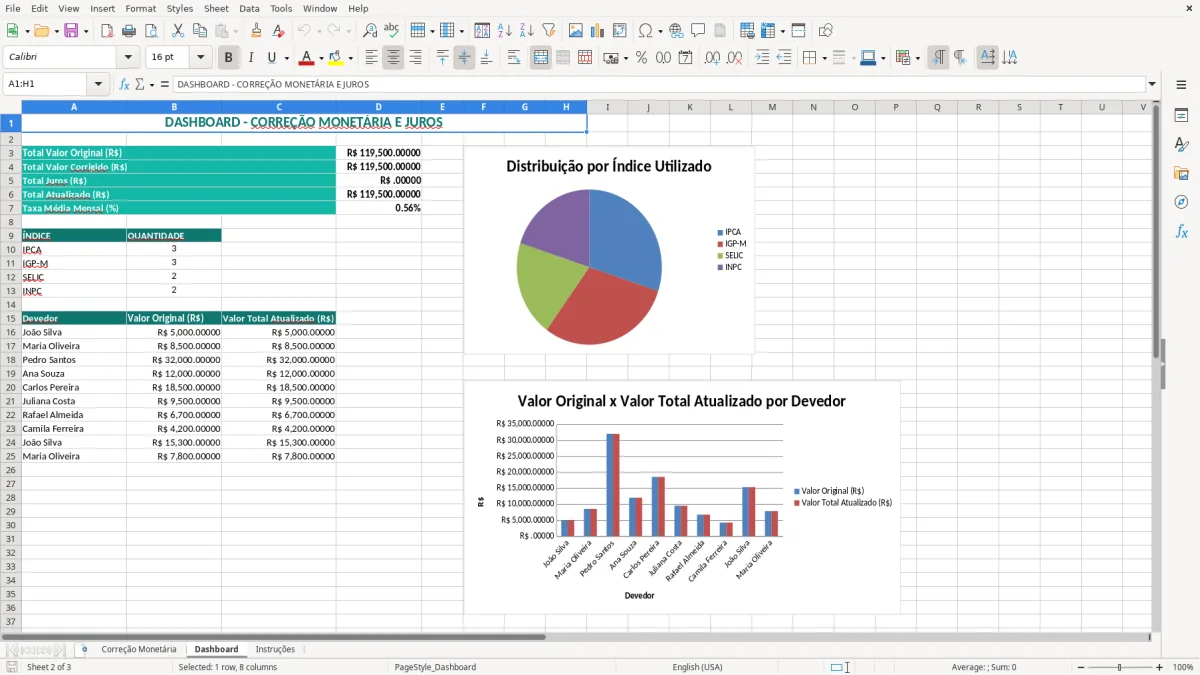
Task: Click the Insert Hyperlink globe icon
Action: coord(676,31)
